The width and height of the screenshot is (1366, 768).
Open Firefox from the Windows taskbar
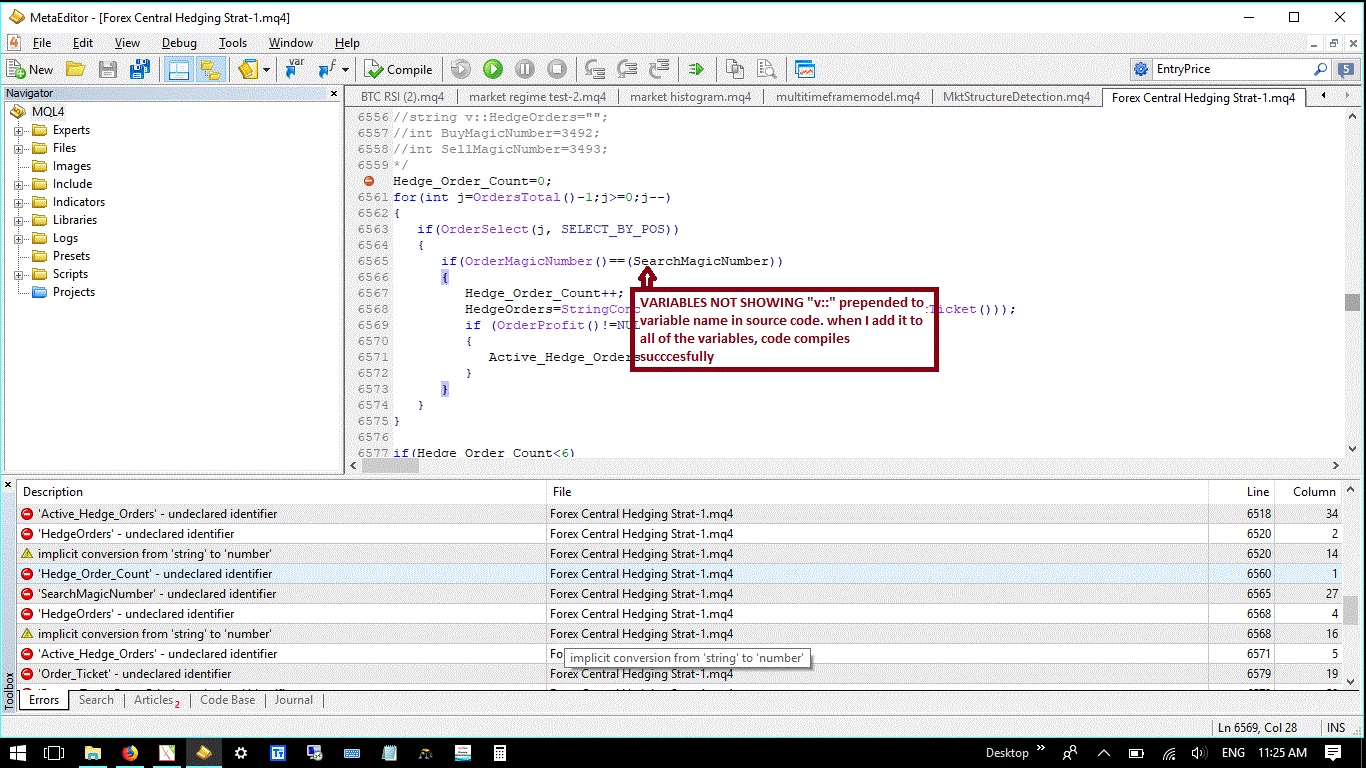[130, 752]
